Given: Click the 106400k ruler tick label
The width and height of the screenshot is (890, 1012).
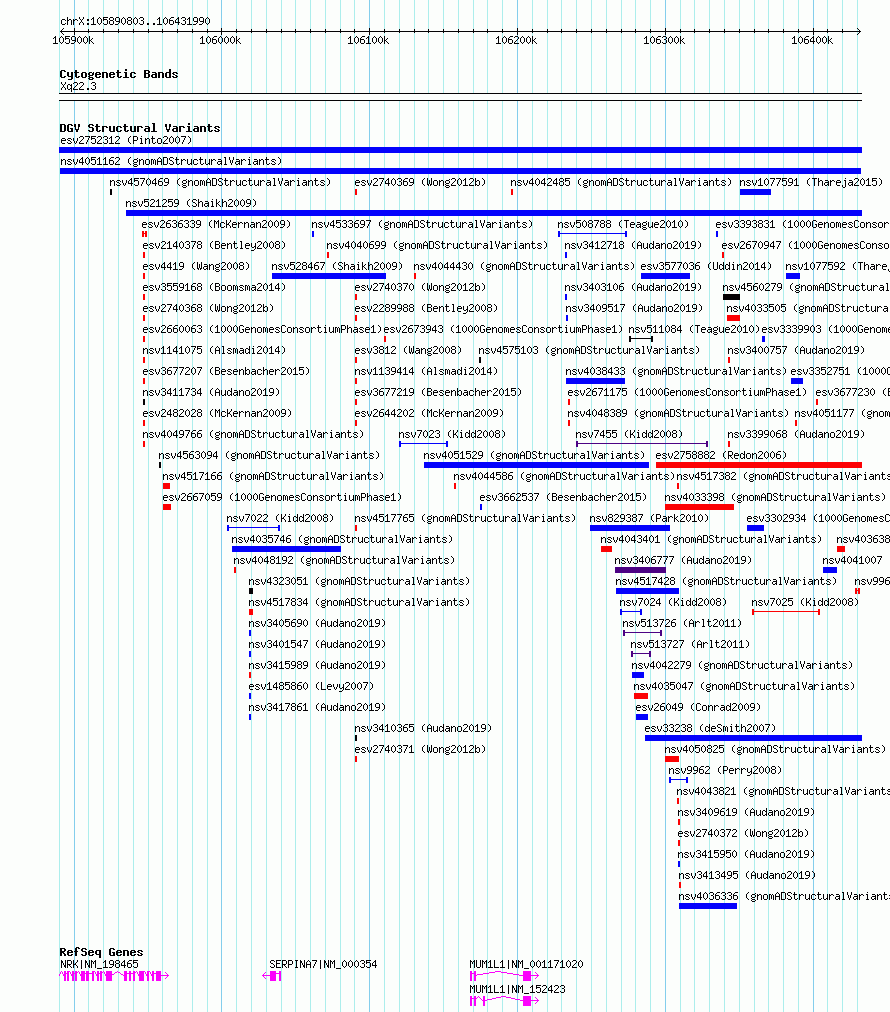Looking at the screenshot, I should 812,41.
